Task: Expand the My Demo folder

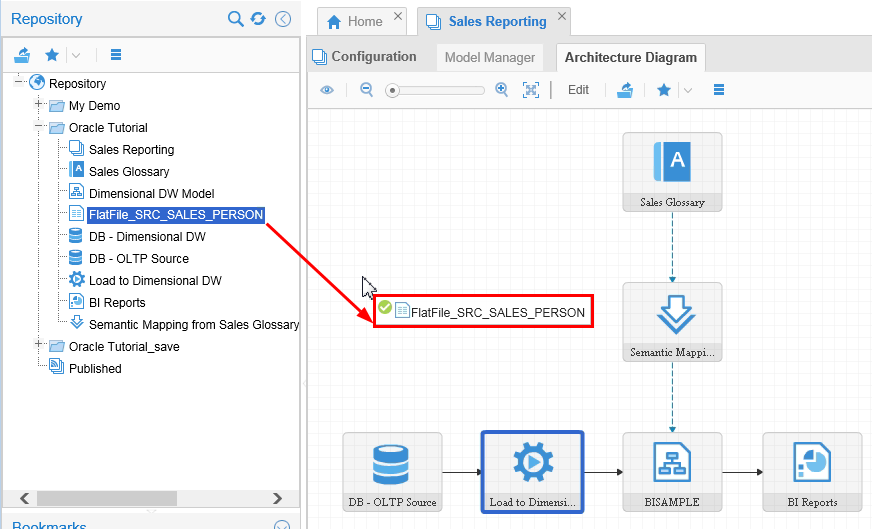Action: pyautogui.click(x=38, y=103)
